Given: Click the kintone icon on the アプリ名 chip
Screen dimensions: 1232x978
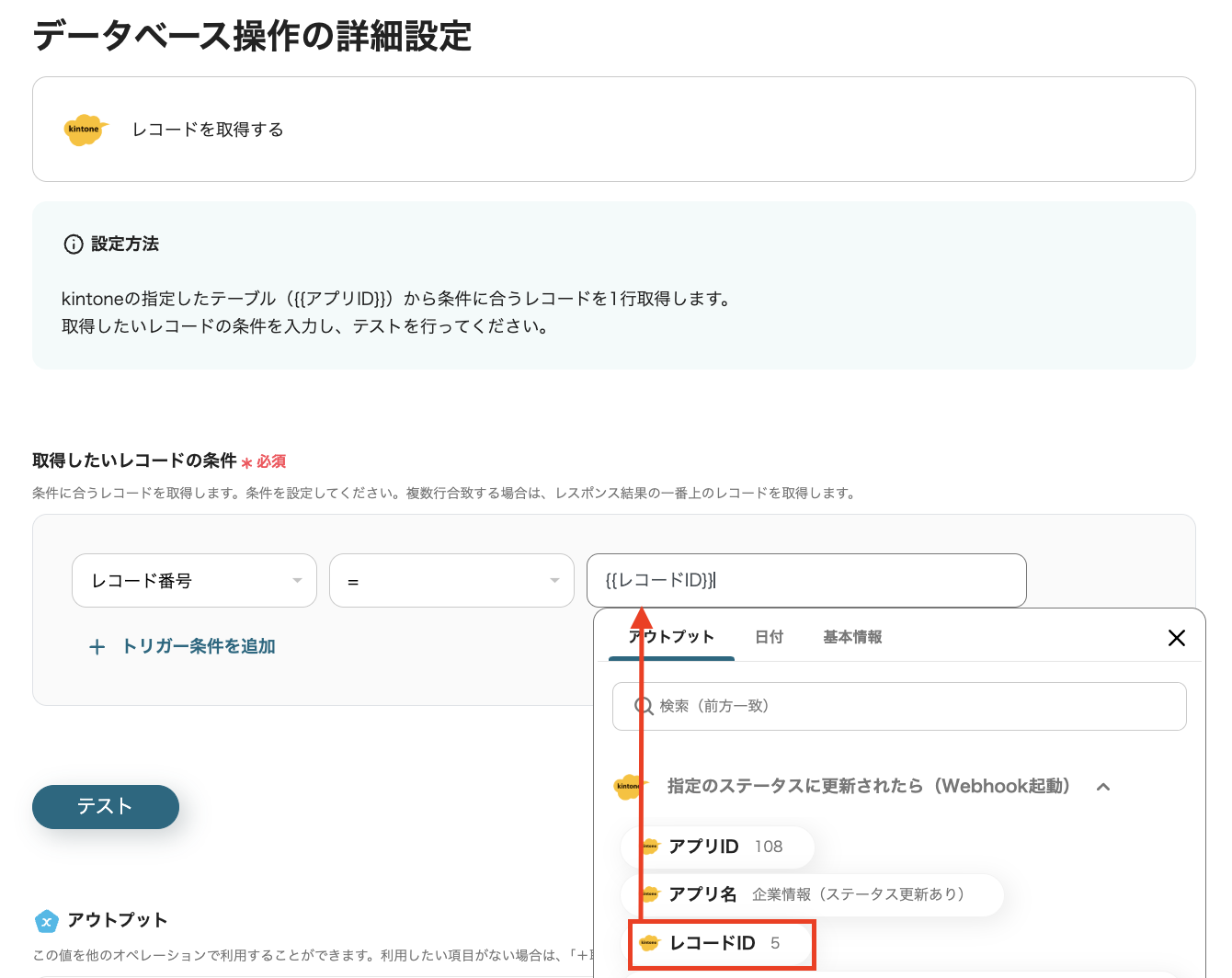Looking at the screenshot, I should point(650,894).
